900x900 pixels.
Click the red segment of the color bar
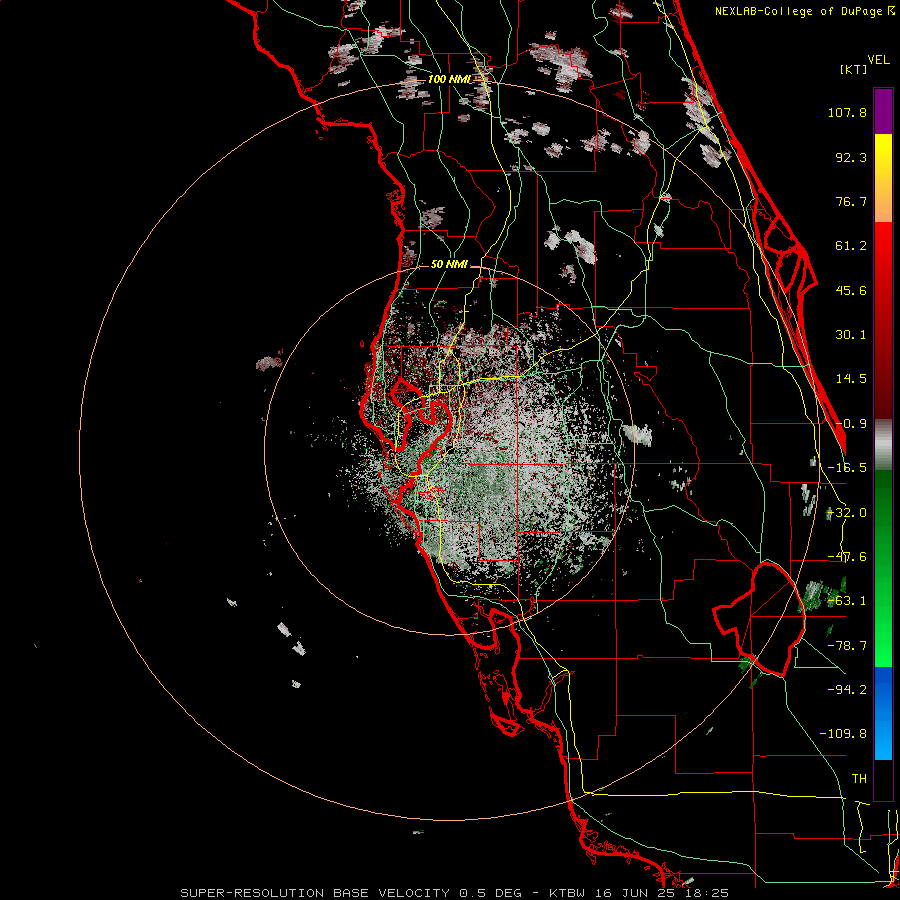click(x=883, y=320)
